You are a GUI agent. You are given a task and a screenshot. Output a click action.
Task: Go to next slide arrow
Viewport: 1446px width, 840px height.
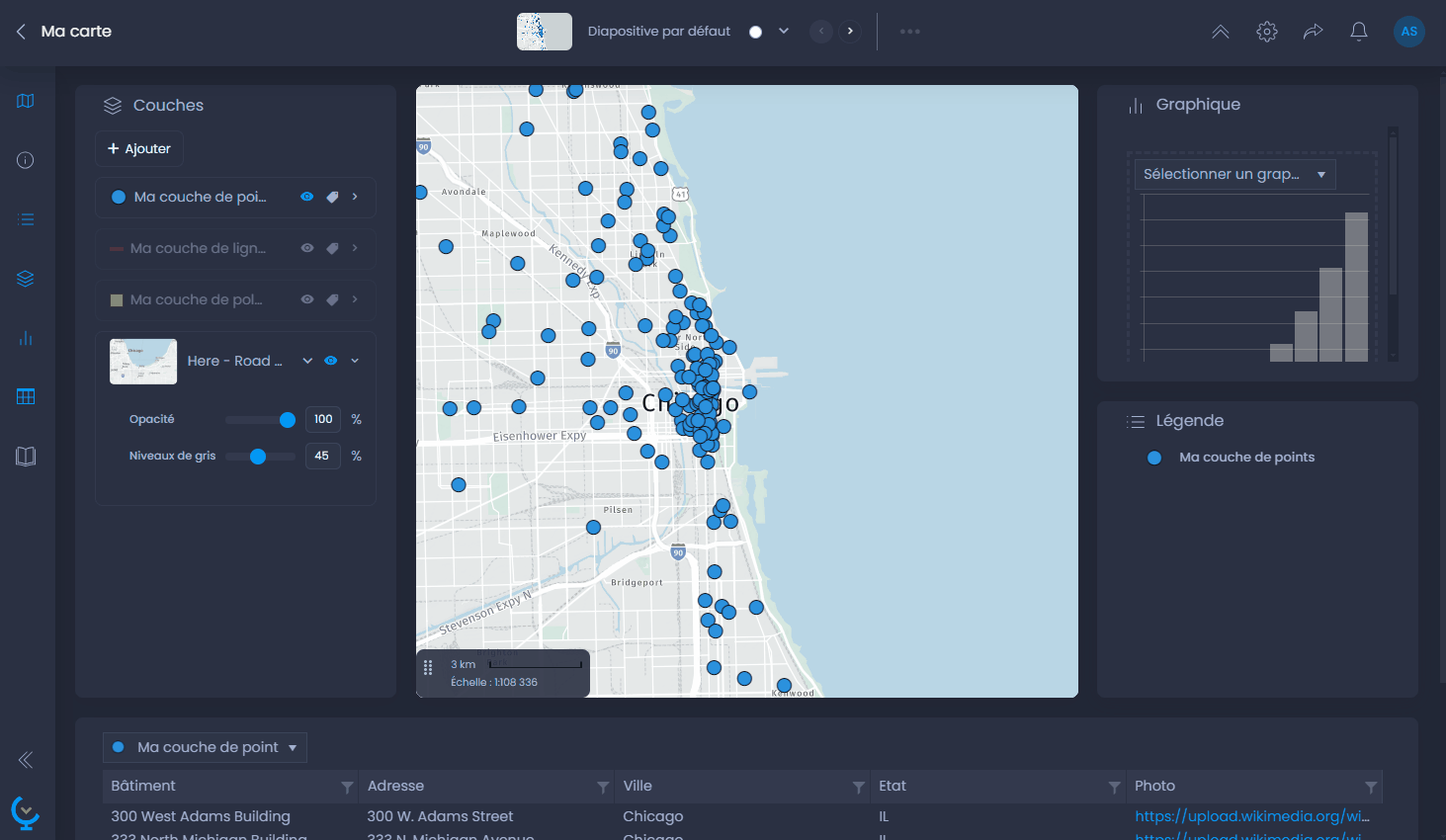(x=850, y=32)
